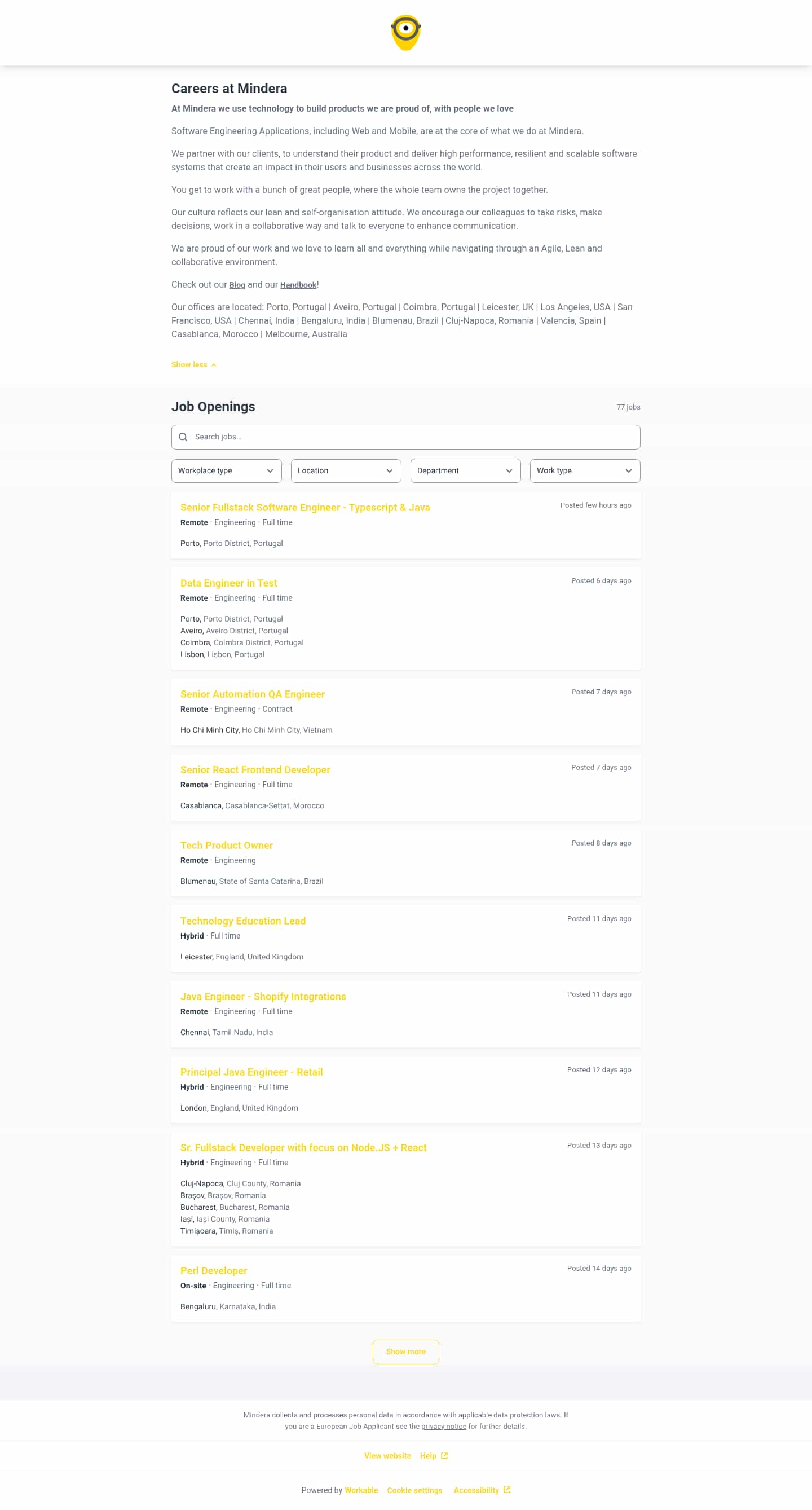Click Posted 8 days ago text
The height and width of the screenshot is (1510, 812).
pyautogui.click(x=601, y=843)
